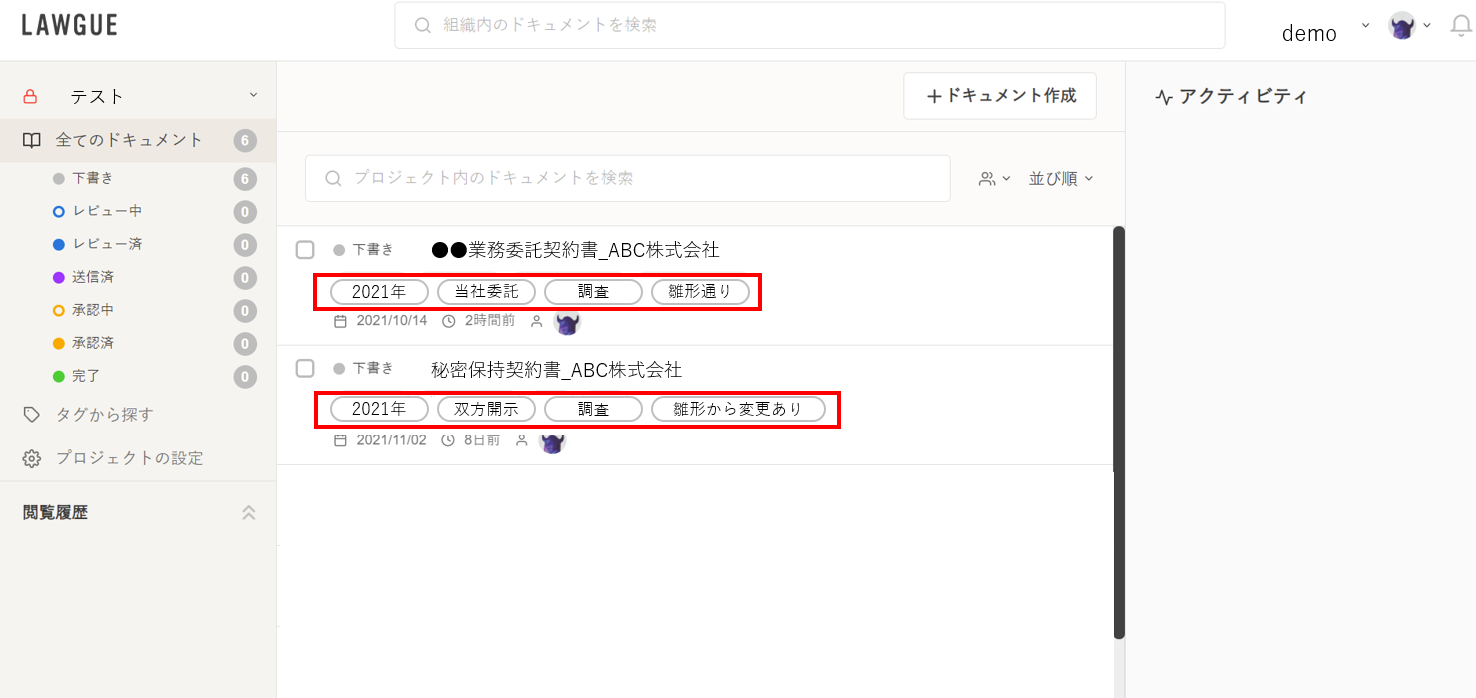1476x698 pixels.
Task: Open 秘密保持契約書_ABC株式会社 document title
Action: click(x=557, y=370)
